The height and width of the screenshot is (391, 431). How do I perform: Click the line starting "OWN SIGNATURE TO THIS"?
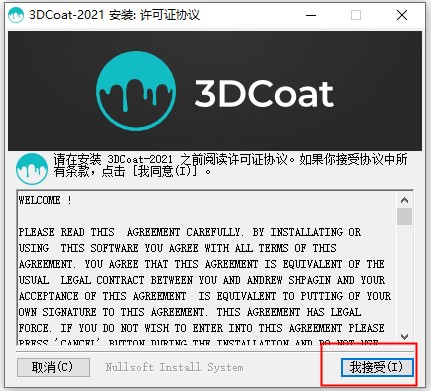(x=190, y=312)
